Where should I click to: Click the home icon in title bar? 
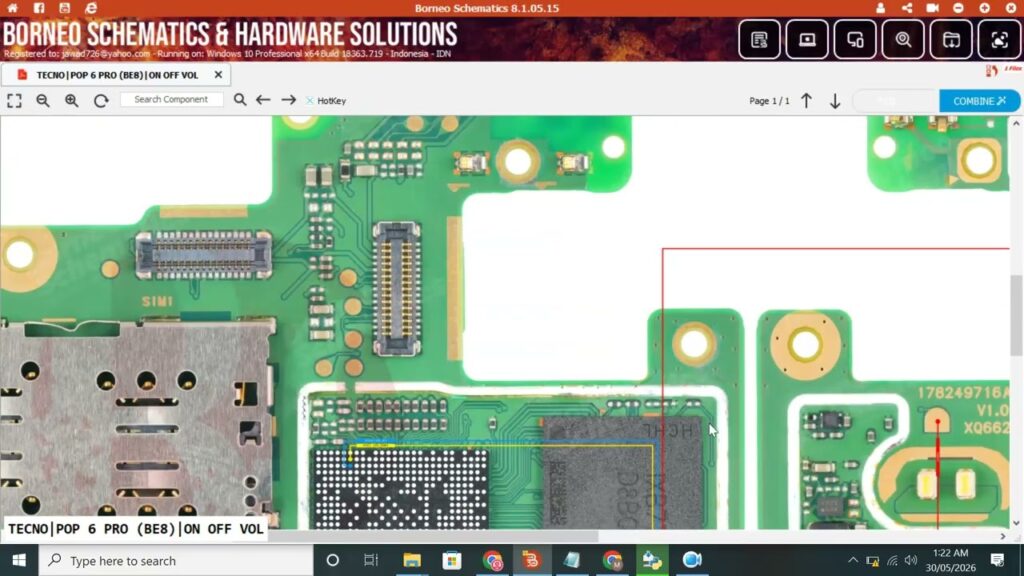point(12,8)
